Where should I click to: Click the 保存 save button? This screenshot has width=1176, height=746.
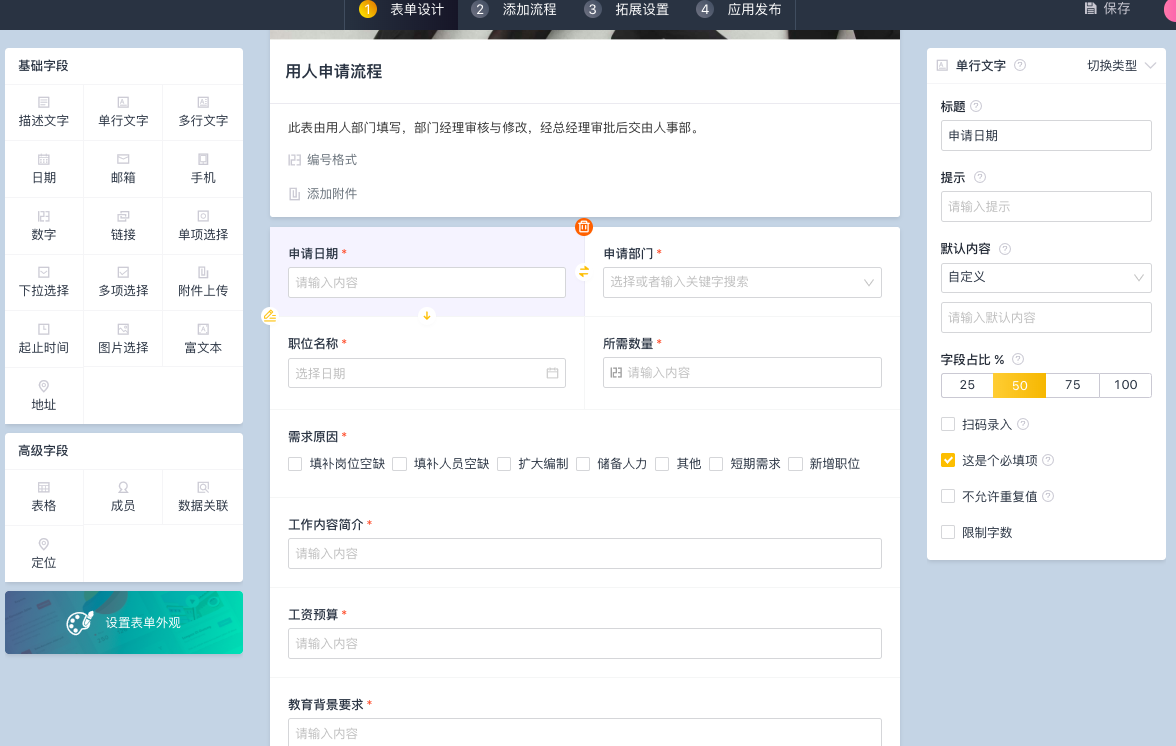pos(1108,9)
